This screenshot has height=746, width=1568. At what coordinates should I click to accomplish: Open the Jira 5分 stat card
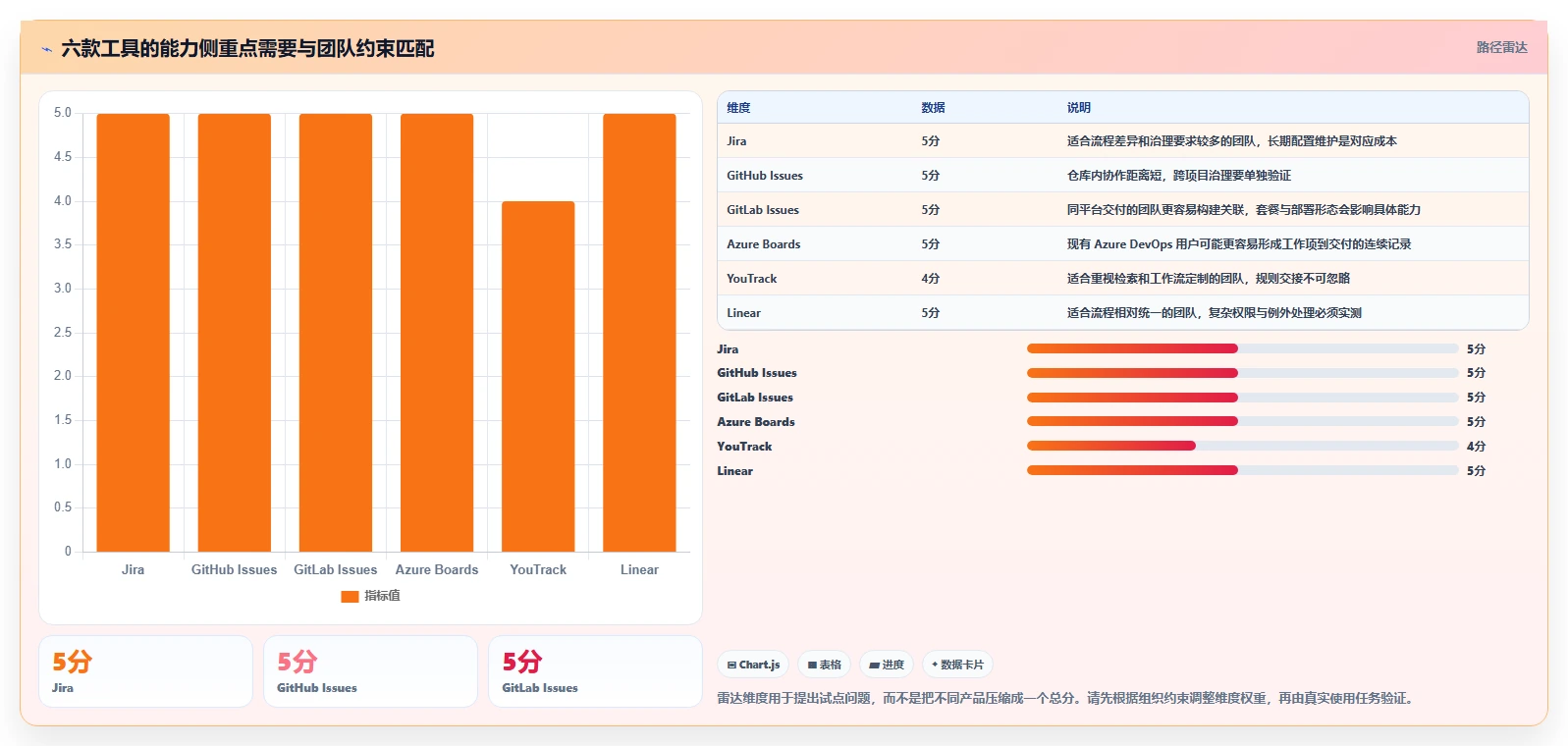coord(145,671)
